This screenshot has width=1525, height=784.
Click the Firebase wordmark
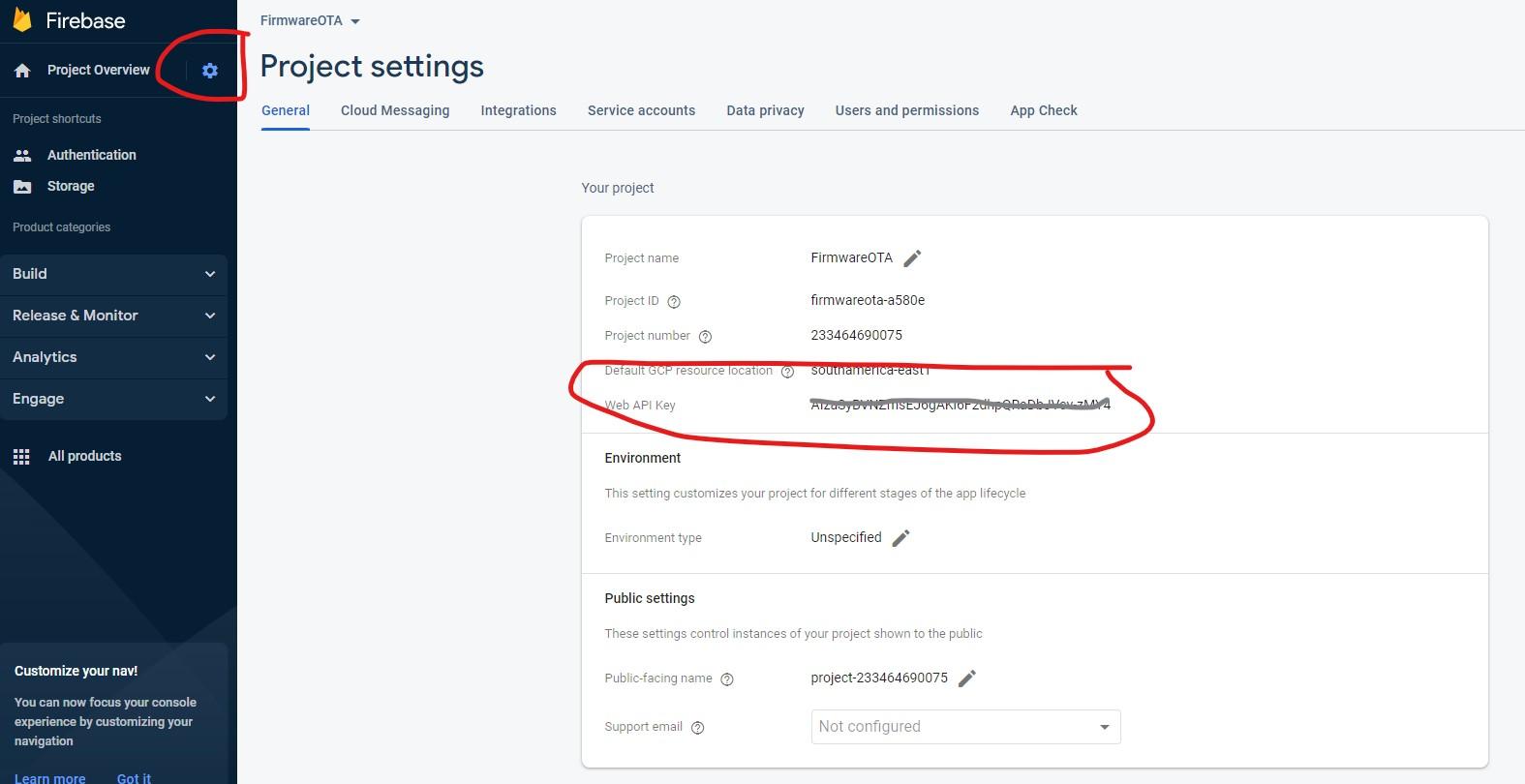(85, 20)
